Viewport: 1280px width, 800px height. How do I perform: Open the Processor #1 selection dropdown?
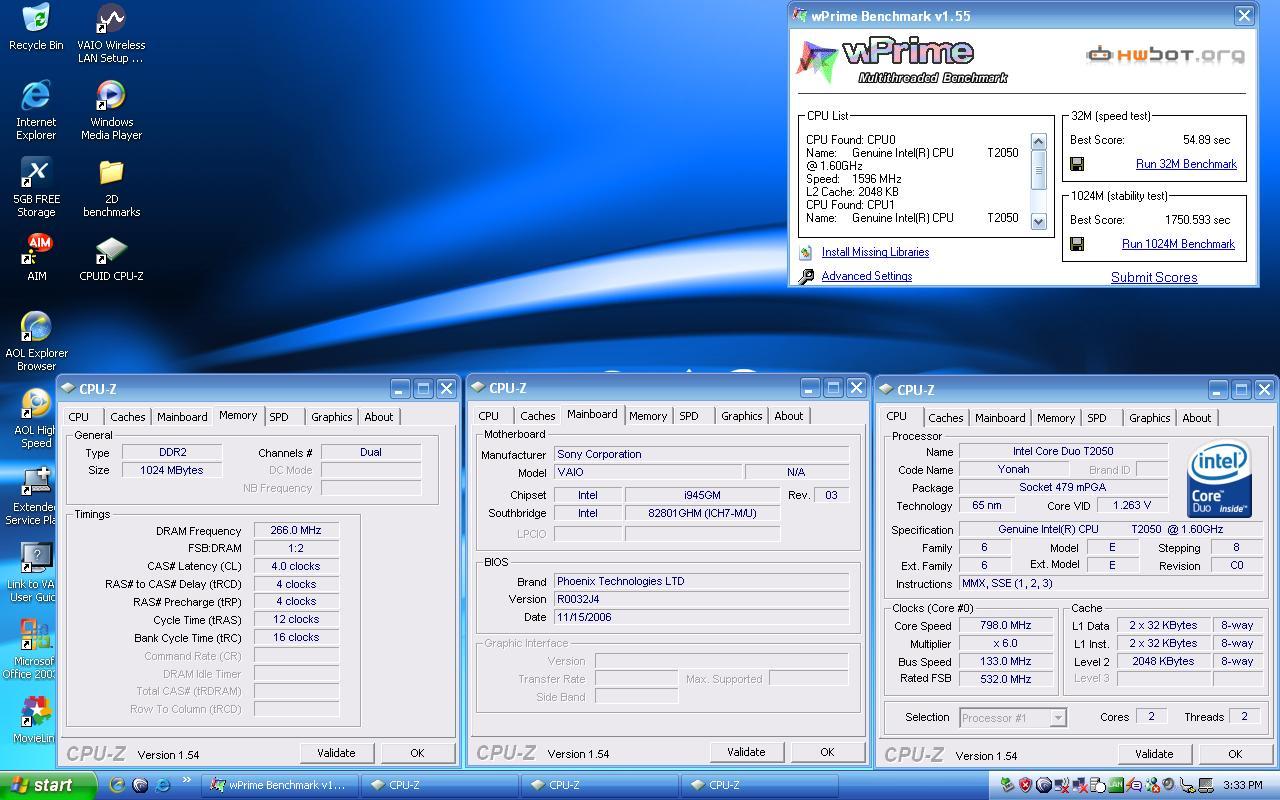[1013, 717]
